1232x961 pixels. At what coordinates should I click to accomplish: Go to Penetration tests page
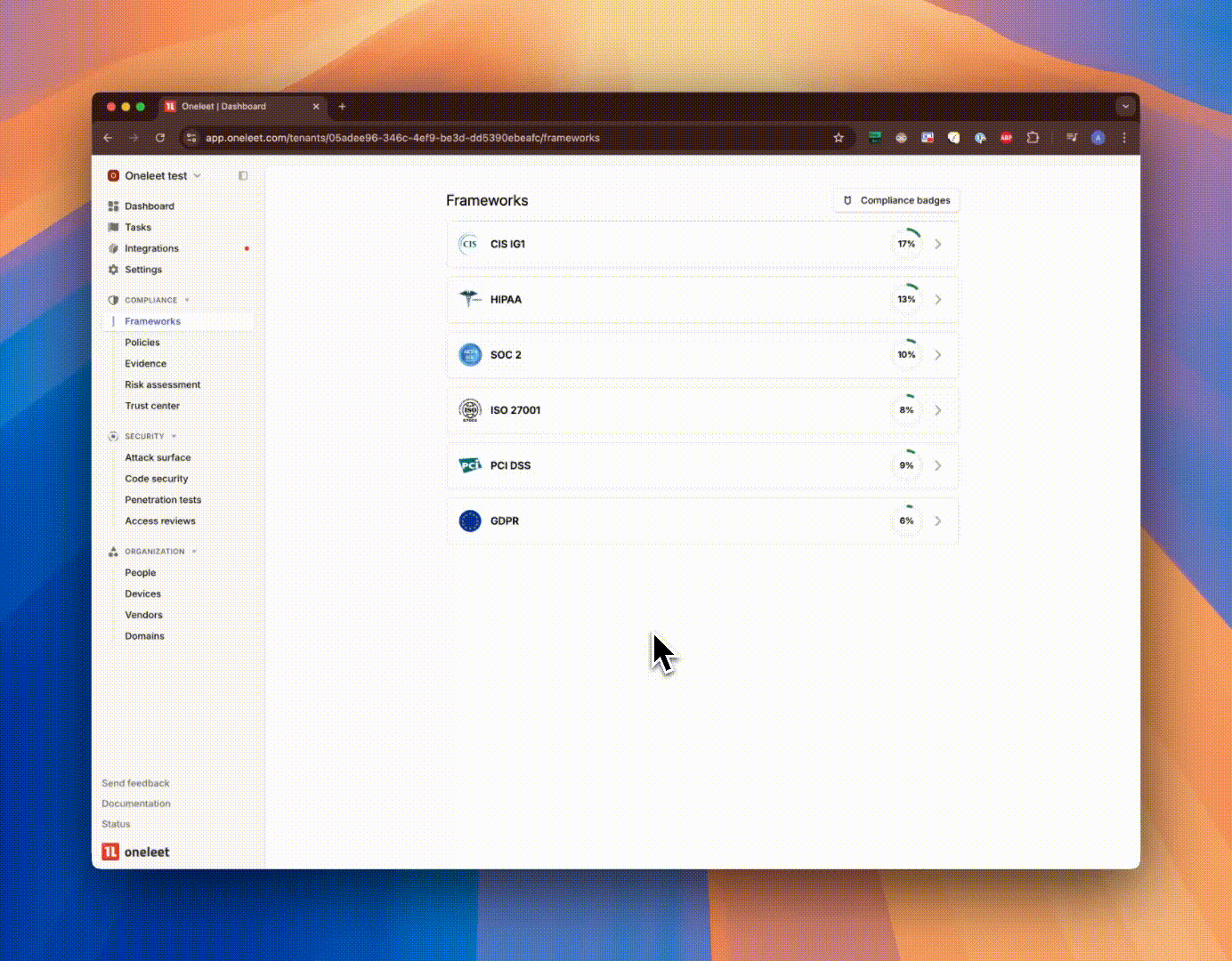coord(163,500)
